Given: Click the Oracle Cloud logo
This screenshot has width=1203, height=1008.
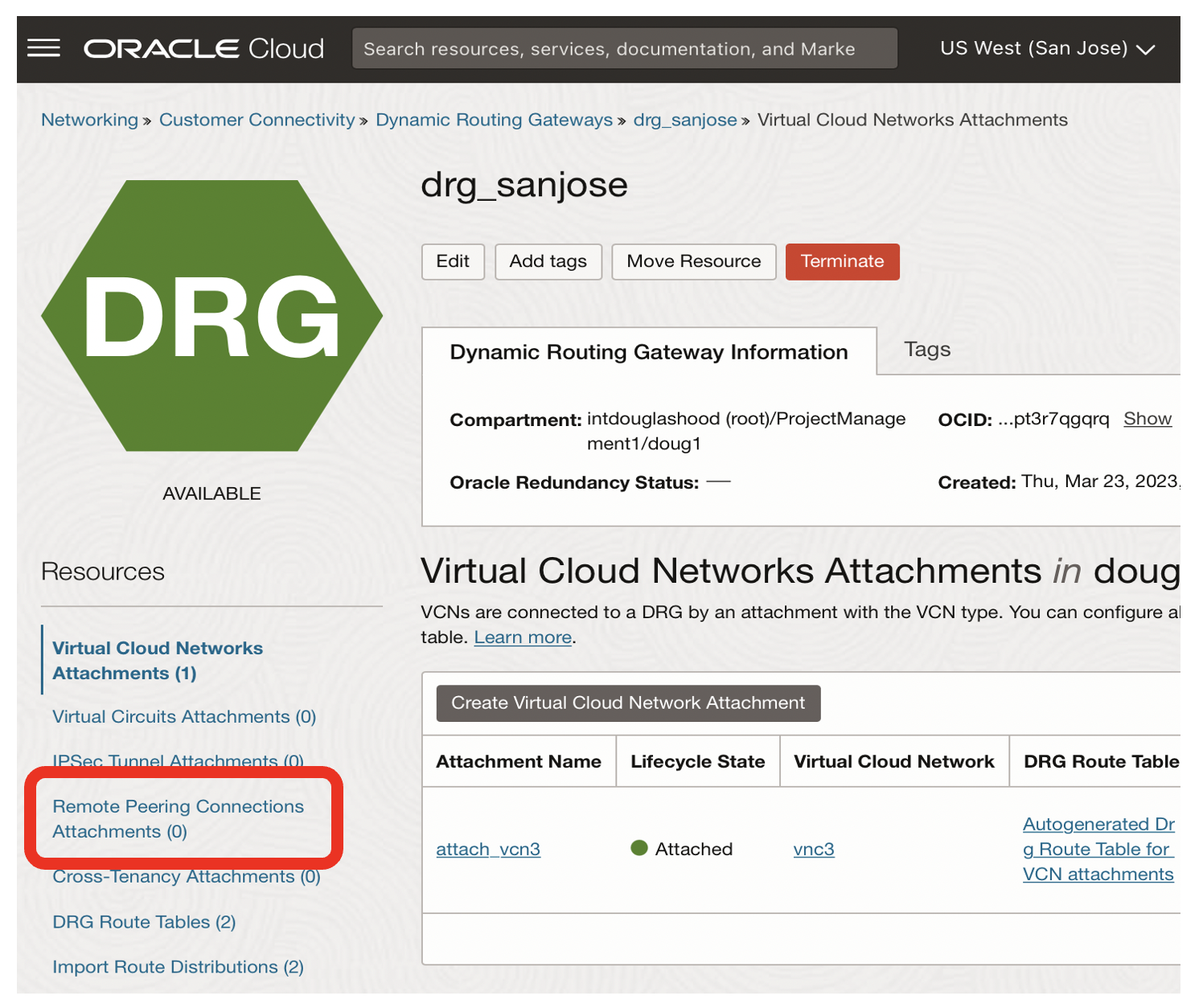Looking at the screenshot, I should click(x=203, y=49).
